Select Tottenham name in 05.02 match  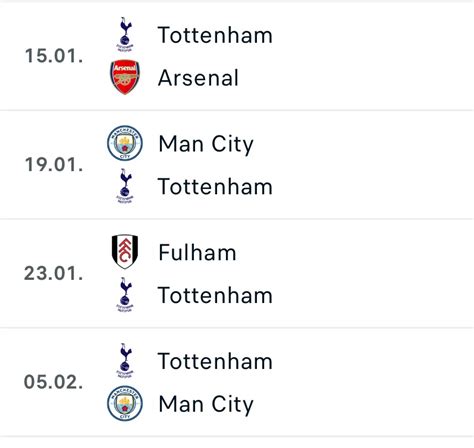(215, 361)
